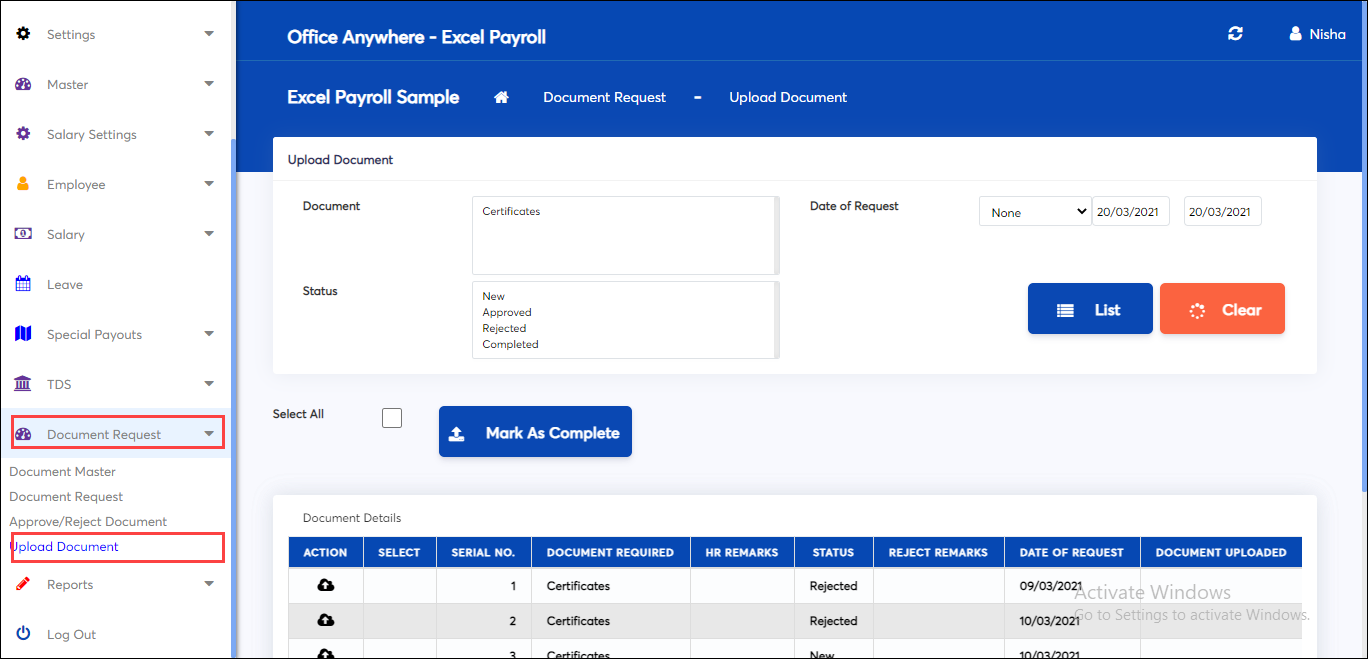Collapse the Document Request menu arrow
Viewport: 1368px width, 659px height.
click(209, 434)
